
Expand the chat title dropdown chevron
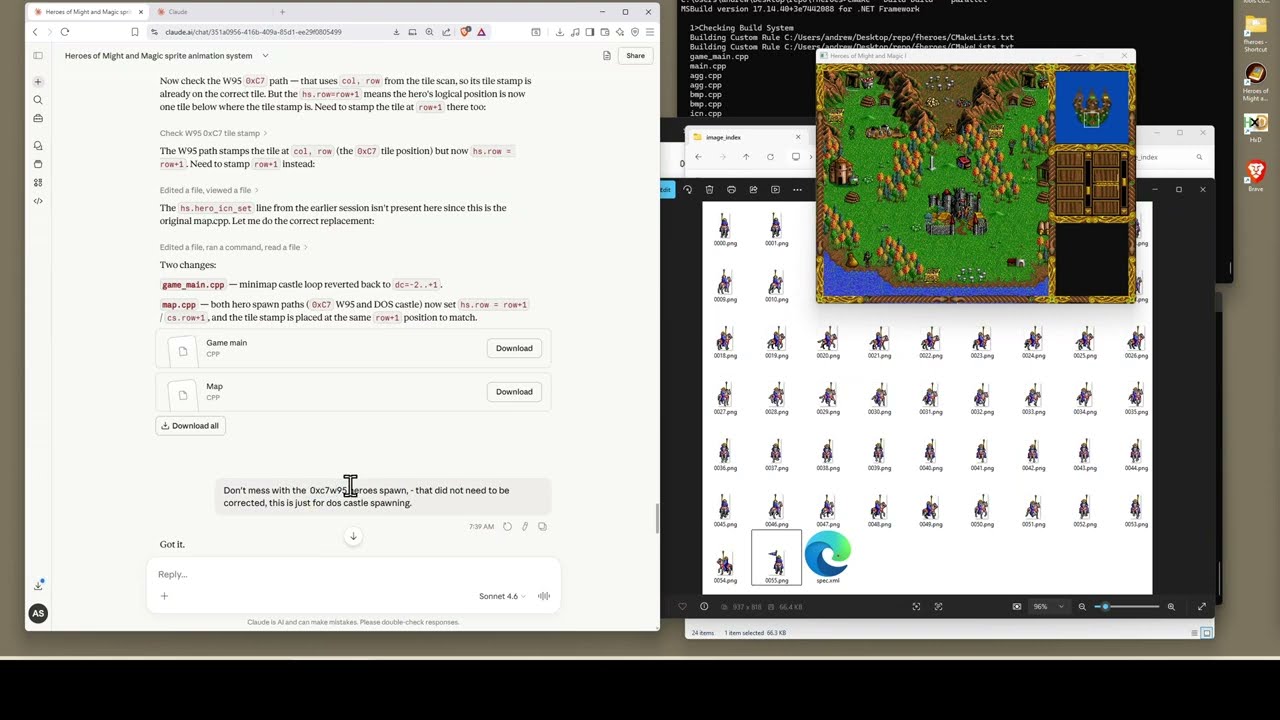265,56
